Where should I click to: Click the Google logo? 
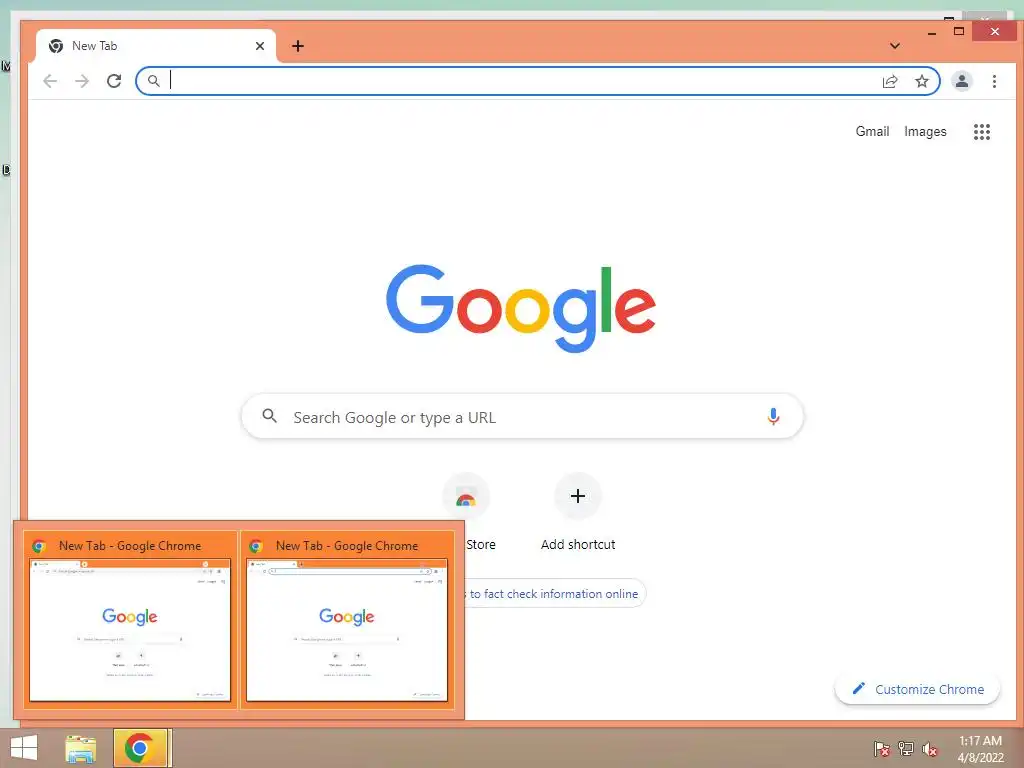tap(521, 308)
